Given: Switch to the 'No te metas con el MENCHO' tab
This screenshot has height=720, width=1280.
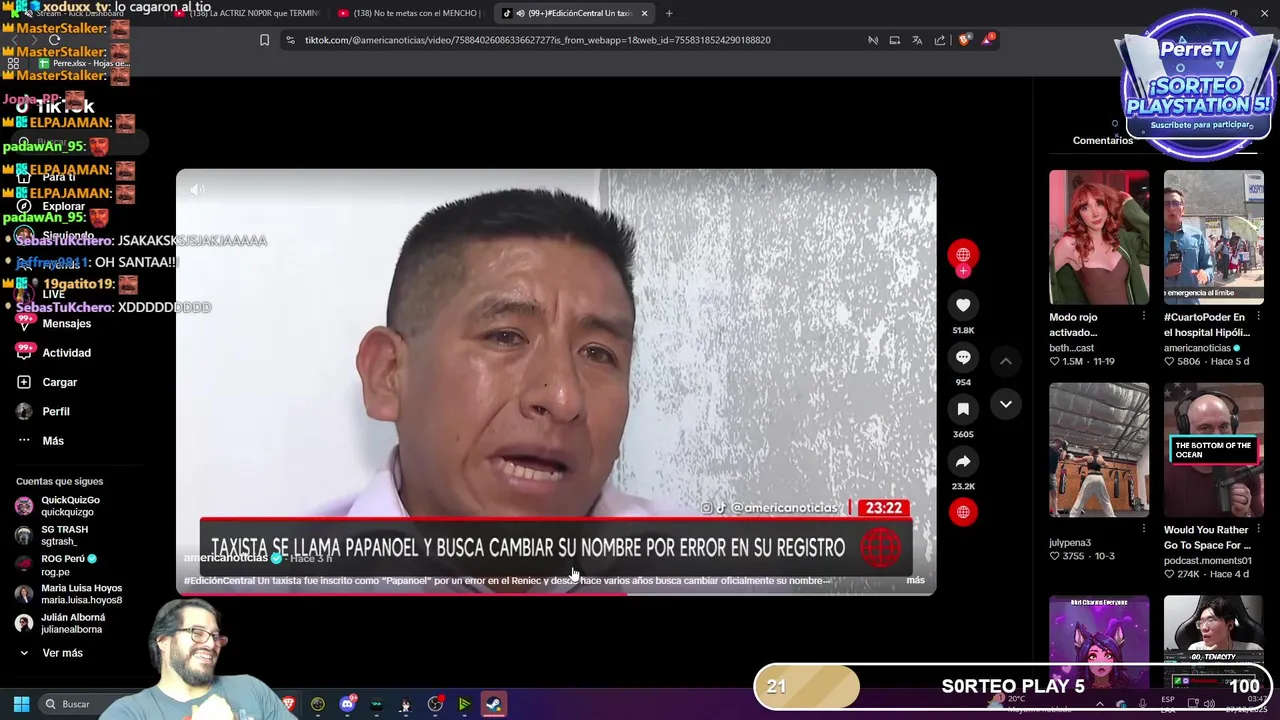Looking at the screenshot, I should tap(410, 13).
